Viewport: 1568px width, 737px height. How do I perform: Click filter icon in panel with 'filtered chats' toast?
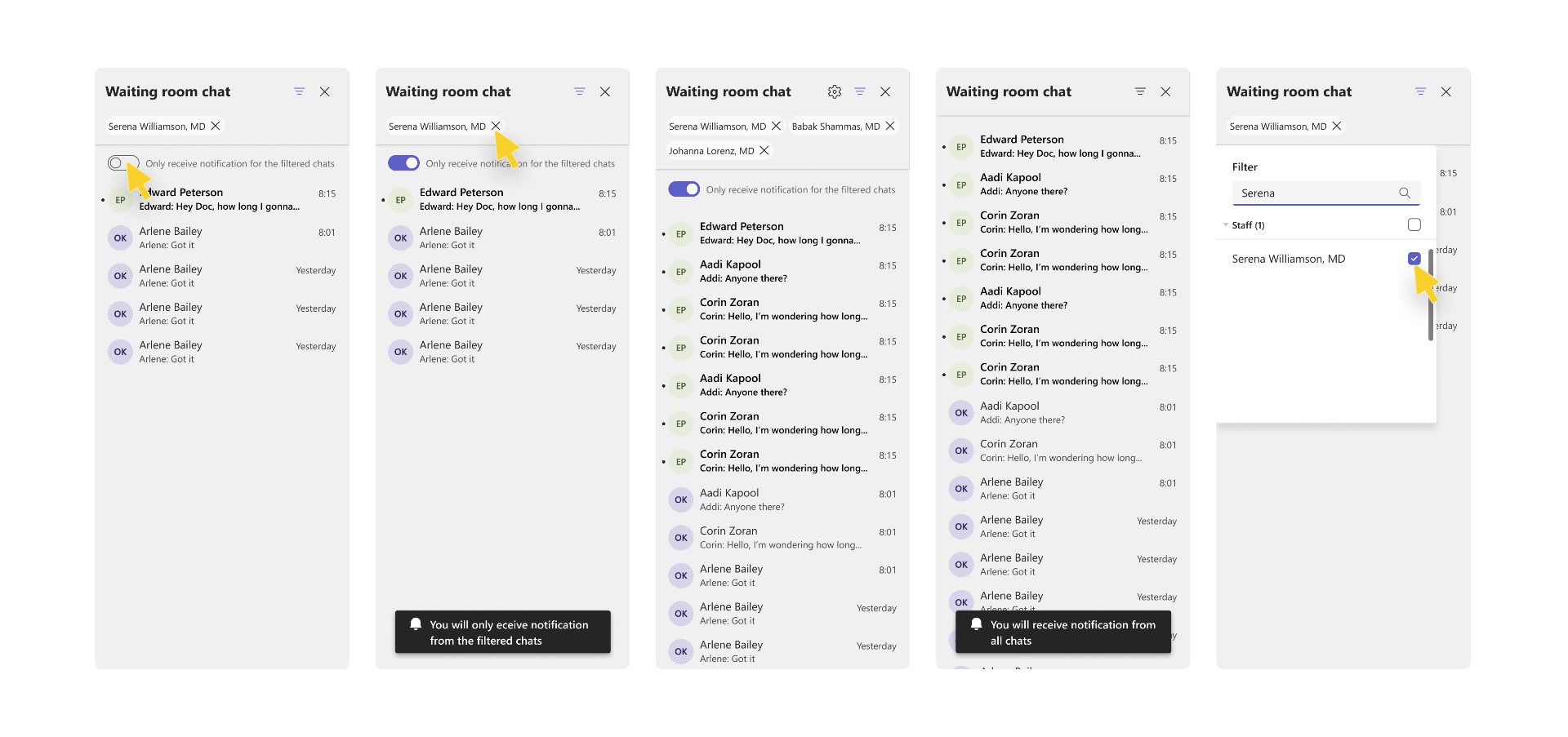coord(580,91)
